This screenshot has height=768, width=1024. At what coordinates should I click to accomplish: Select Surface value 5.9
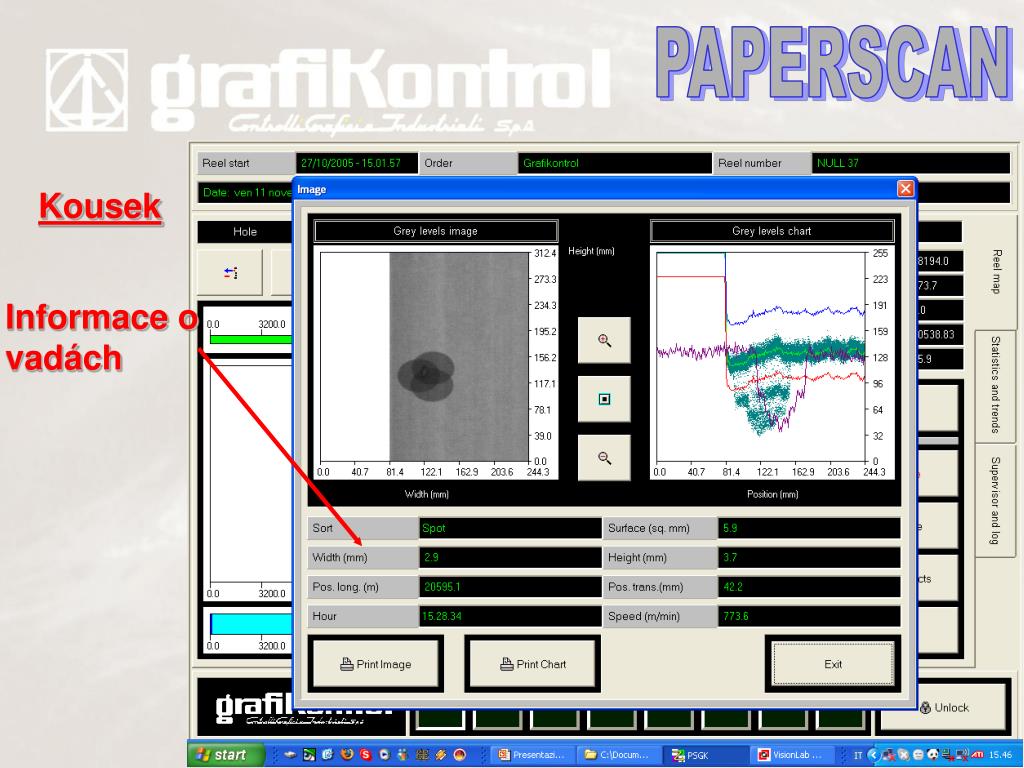808,528
